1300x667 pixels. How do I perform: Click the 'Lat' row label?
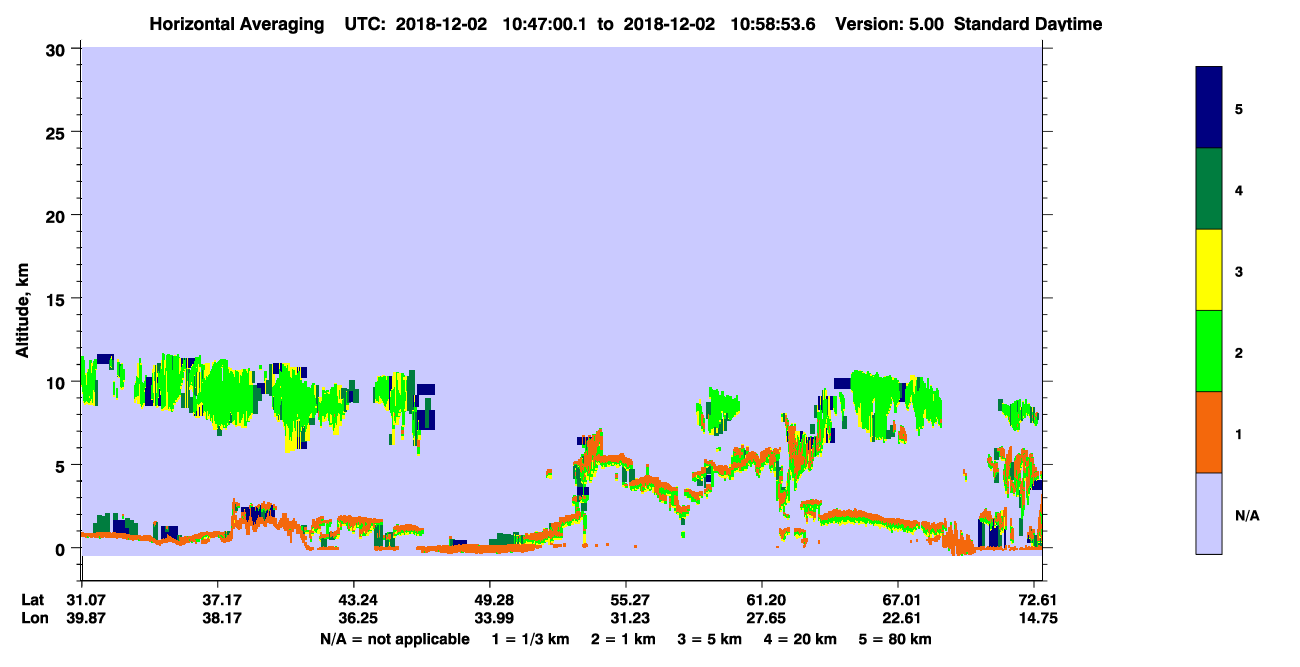tap(33, 600)
